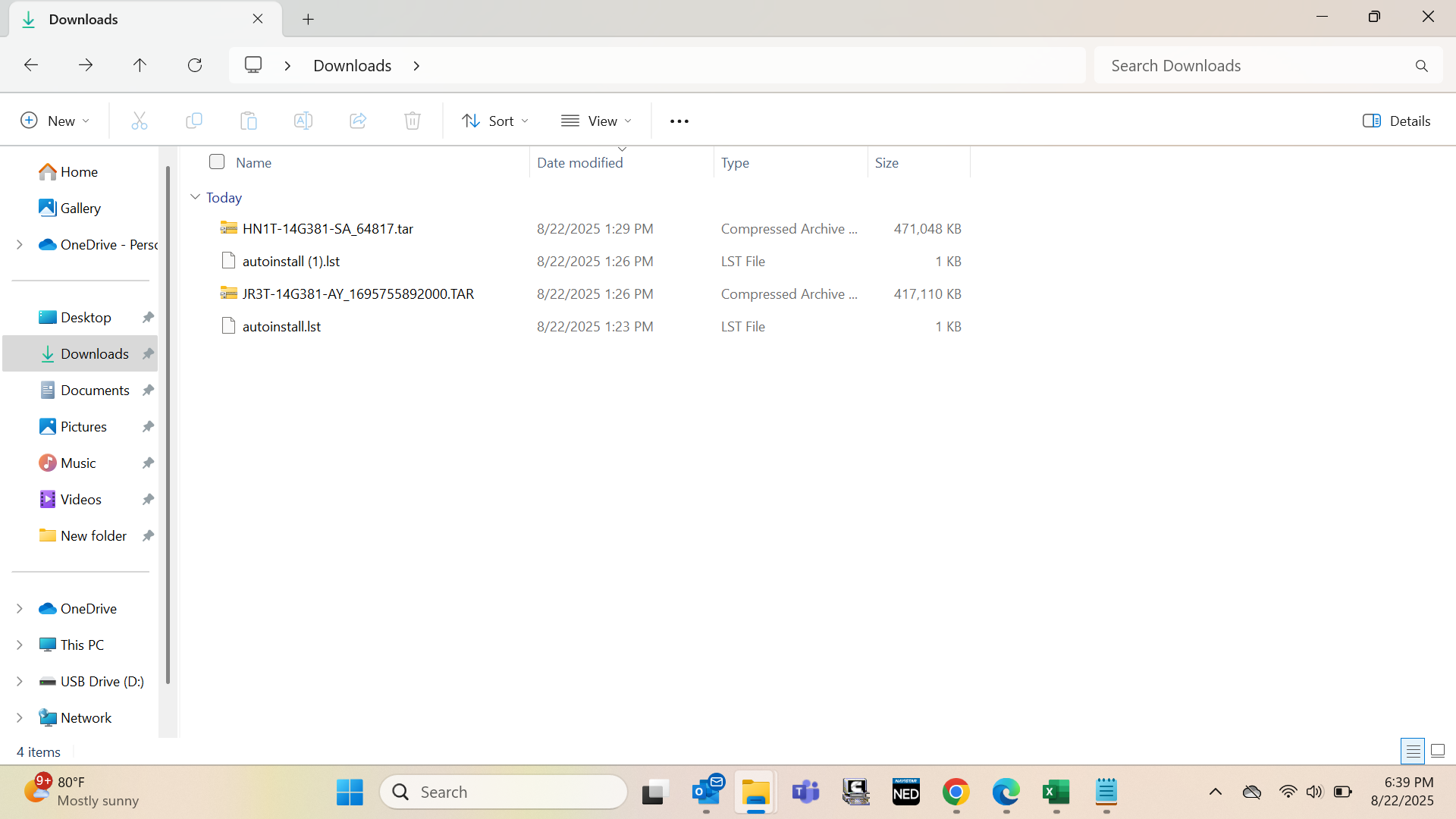This screenshot has height=819, width=1456.
Task: Click the Share icon in toolbar
Action: pyautogui.click(x=358, y=121)
